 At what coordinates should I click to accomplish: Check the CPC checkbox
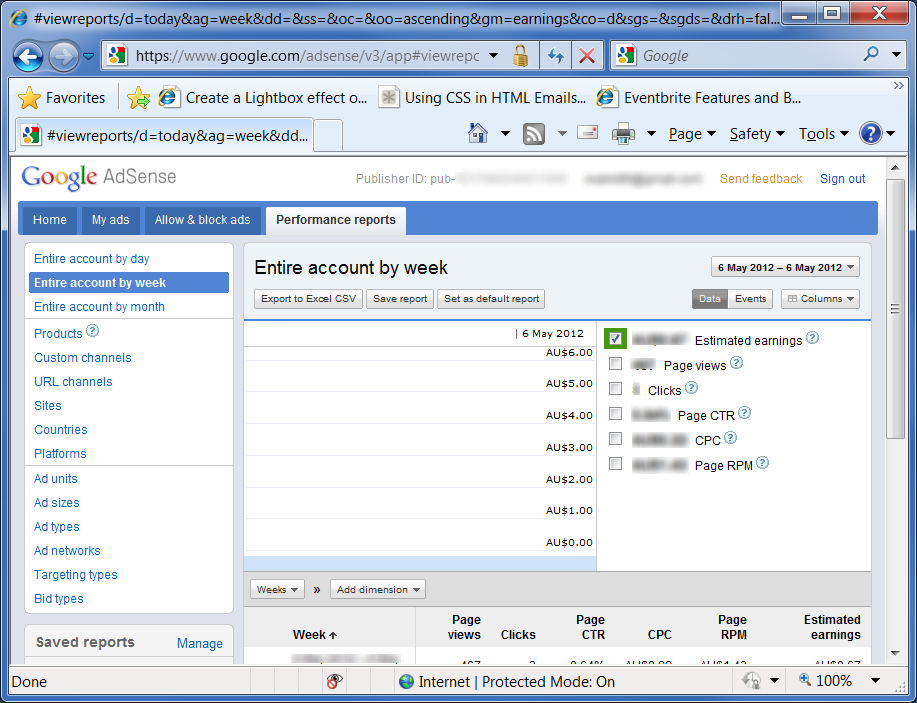tap(615, 439)
